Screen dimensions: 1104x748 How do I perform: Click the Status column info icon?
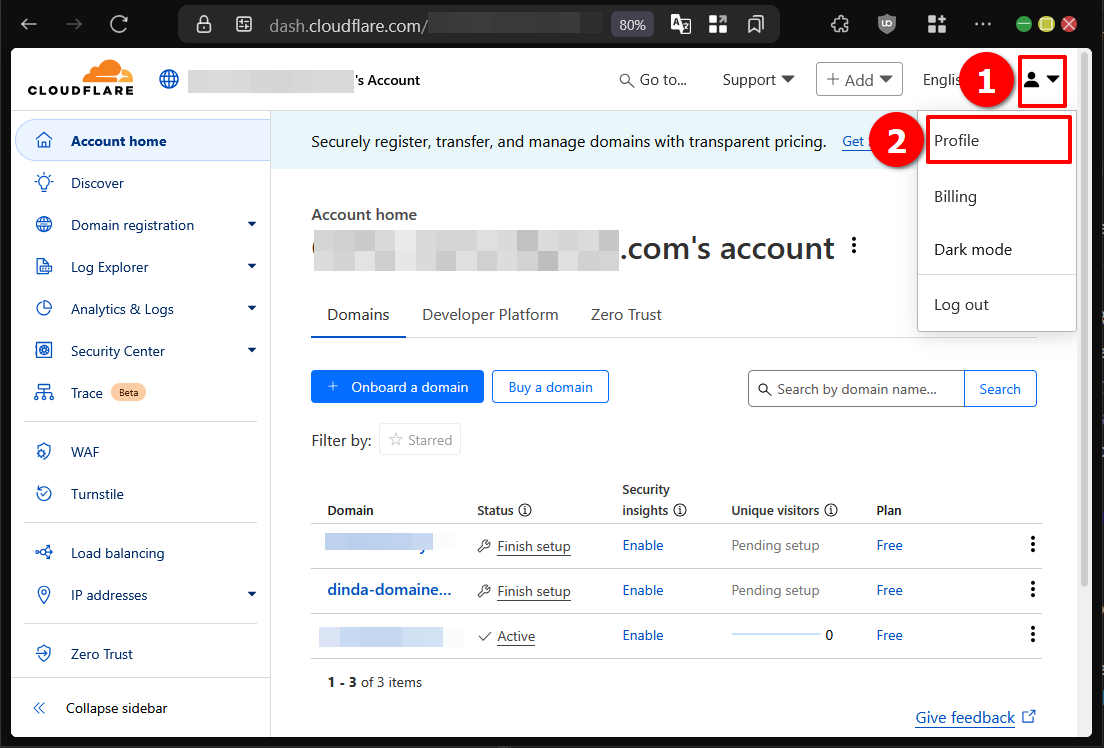click(x=525, y=510)
